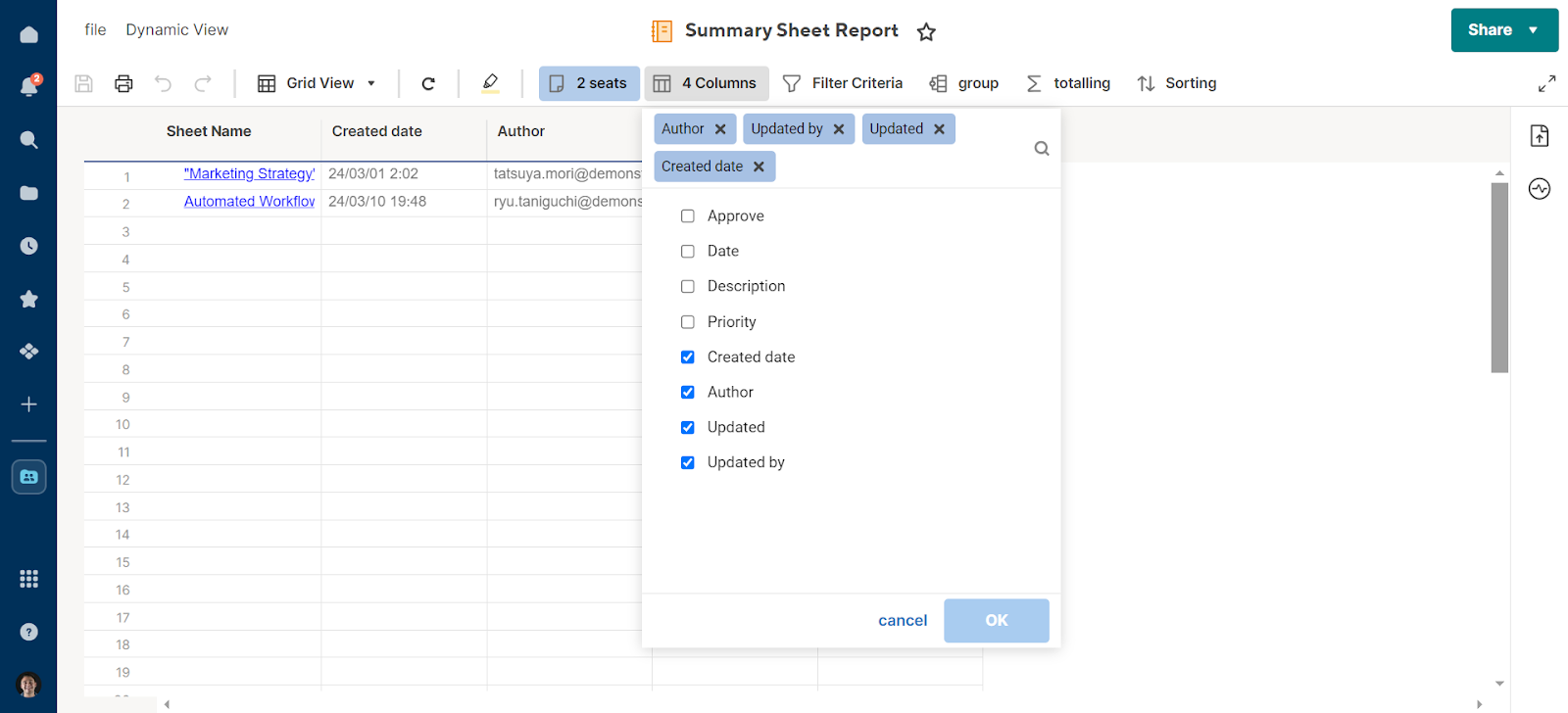
Task: Click OK in the column picker
Action: (x=997, y=621)
